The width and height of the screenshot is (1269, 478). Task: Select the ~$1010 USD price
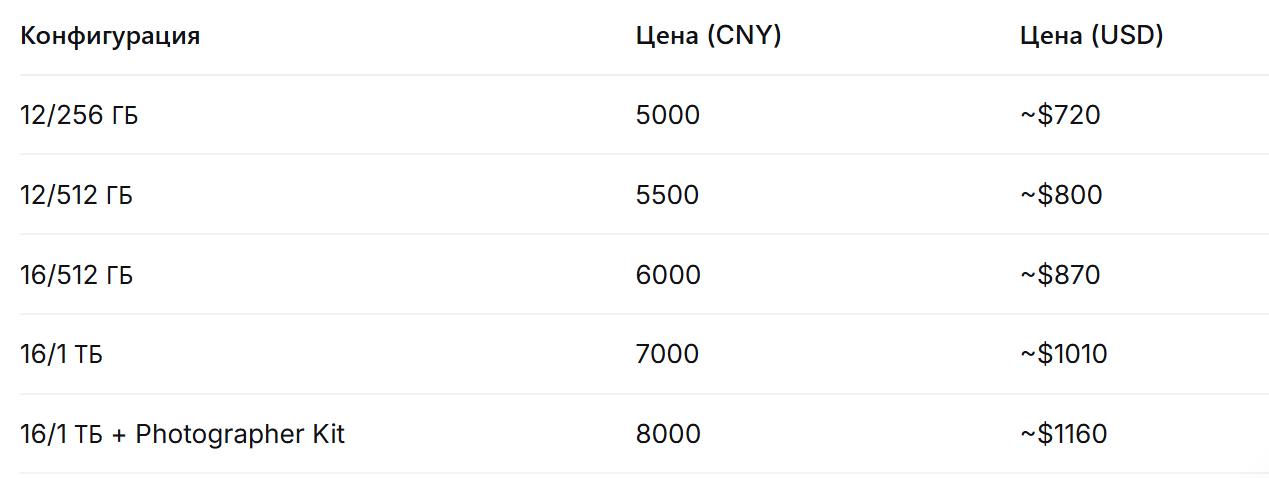1063,355
